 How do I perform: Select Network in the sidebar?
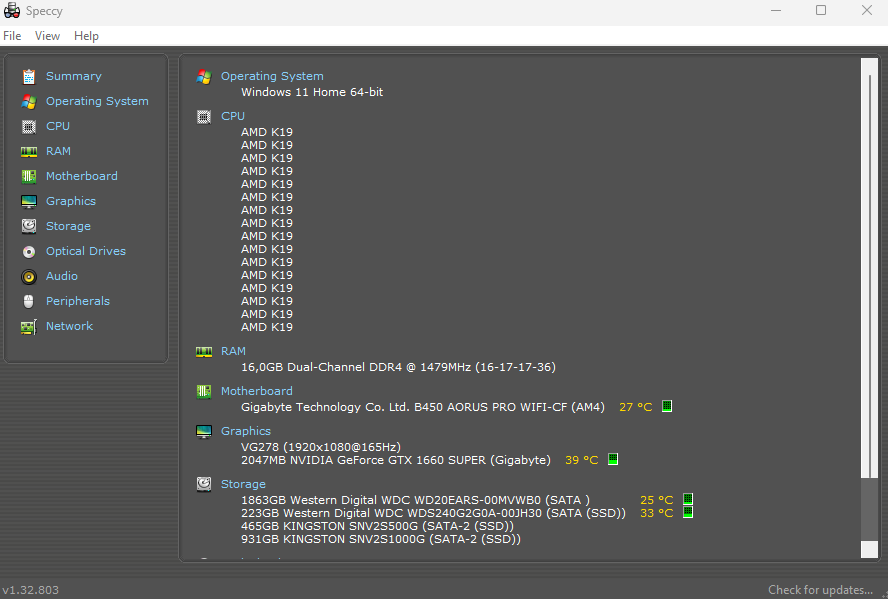click(69, 326)
